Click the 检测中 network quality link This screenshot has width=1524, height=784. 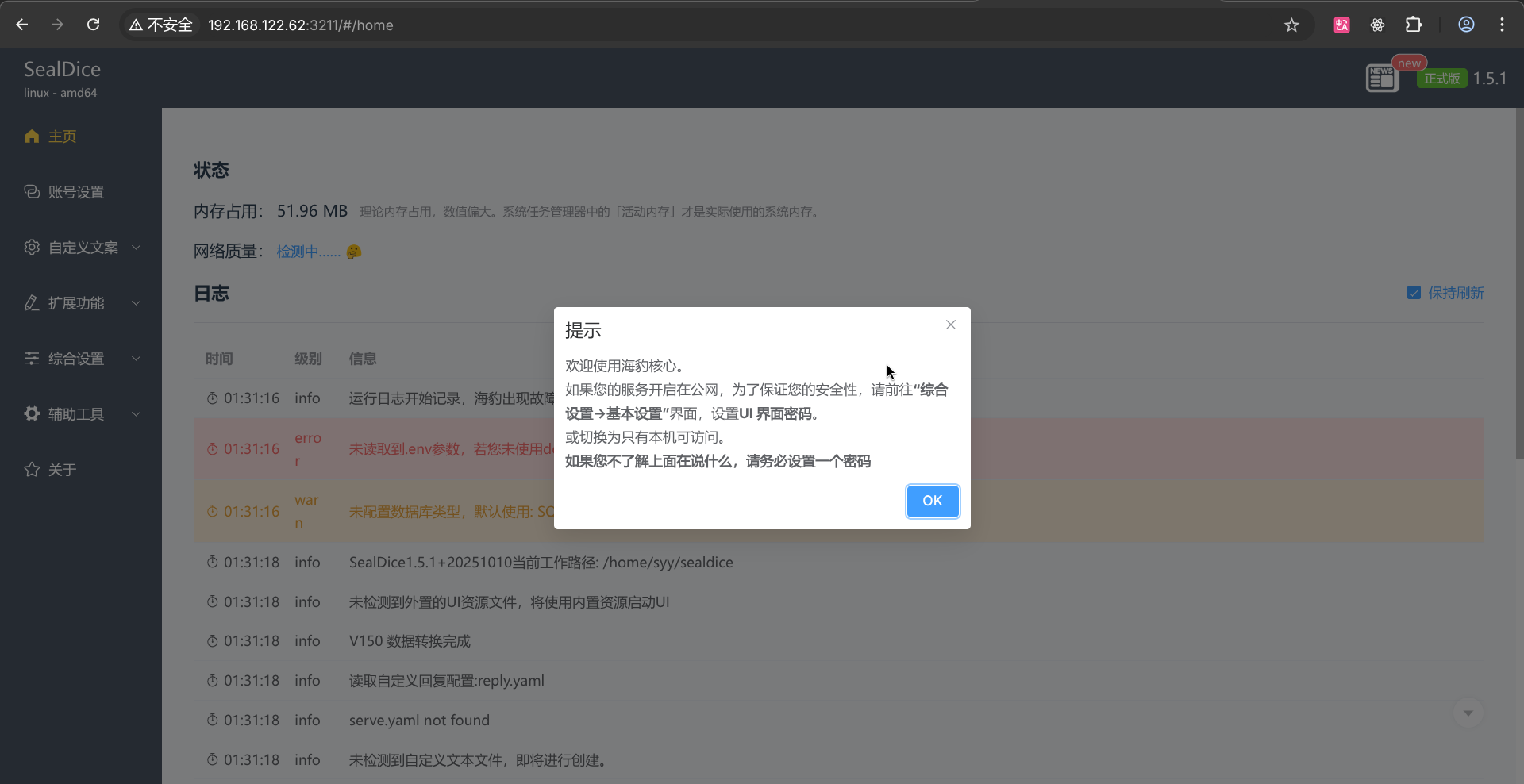pos(308,252)
